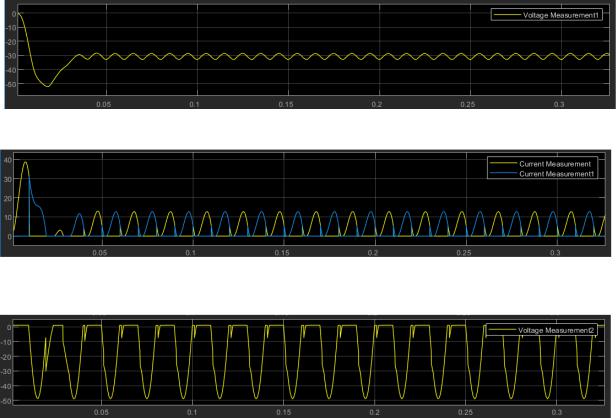Click the 0.3 time label under Voltage Measurement1 plot
The image size is (616, 418).
(559, 104)
